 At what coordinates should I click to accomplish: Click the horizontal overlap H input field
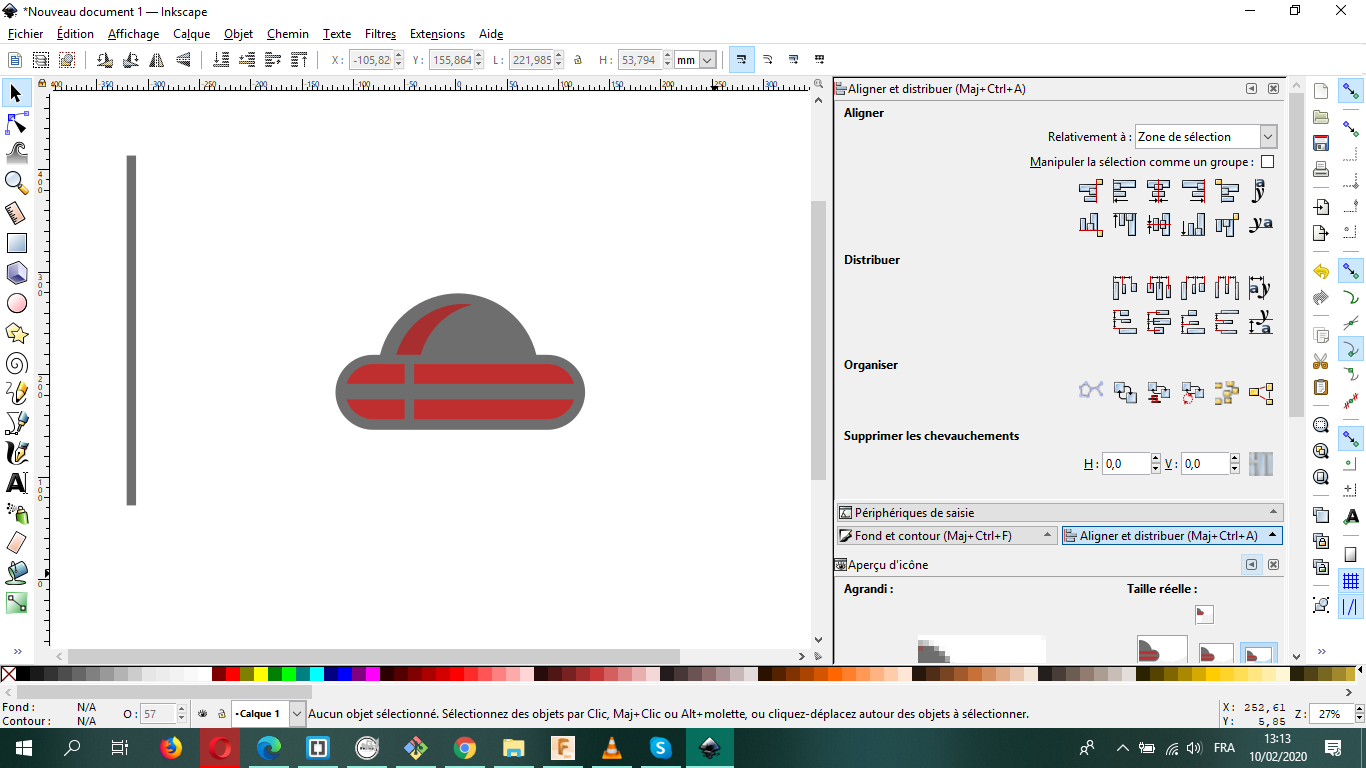tap(1124, 464)
